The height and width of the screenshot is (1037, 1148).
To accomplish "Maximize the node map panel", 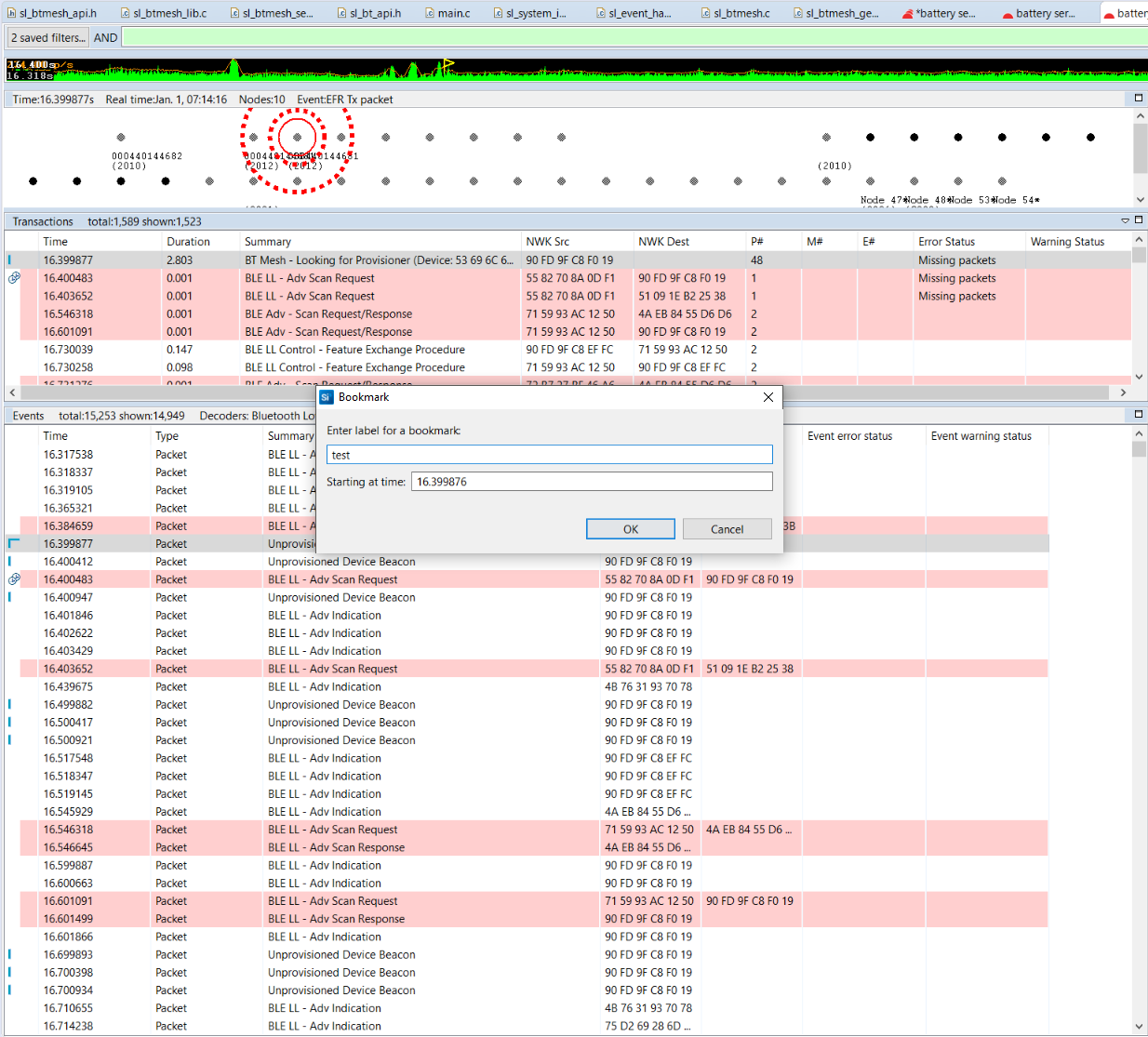I will pyautogui.click(x=1138, y=98).
